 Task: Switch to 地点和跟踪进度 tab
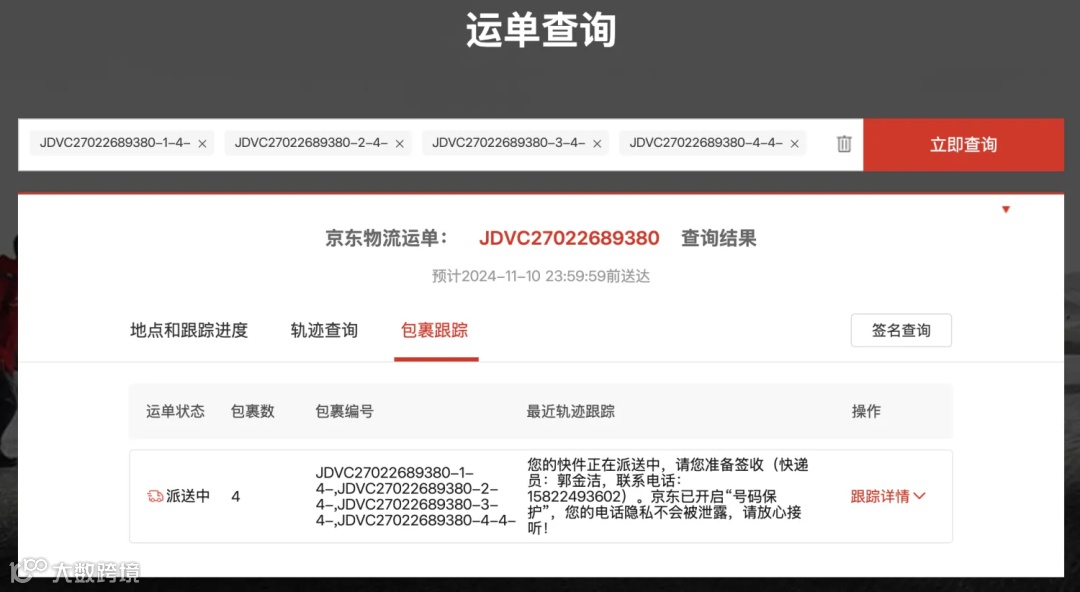(x=189, y=331)
